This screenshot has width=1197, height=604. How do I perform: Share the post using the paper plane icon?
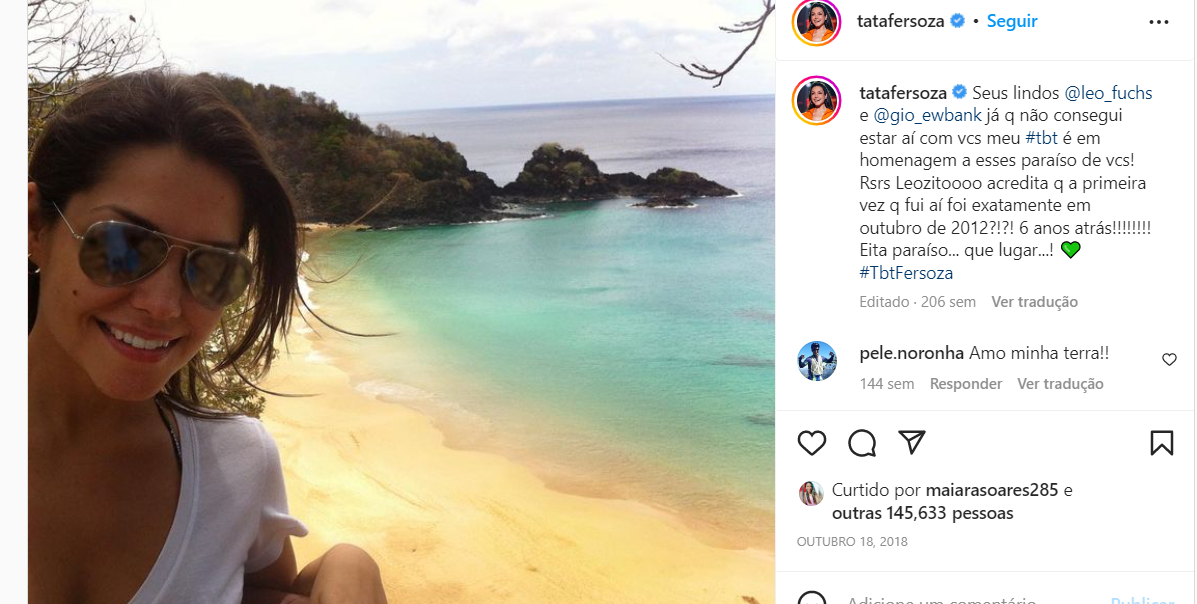coord(911,442)
